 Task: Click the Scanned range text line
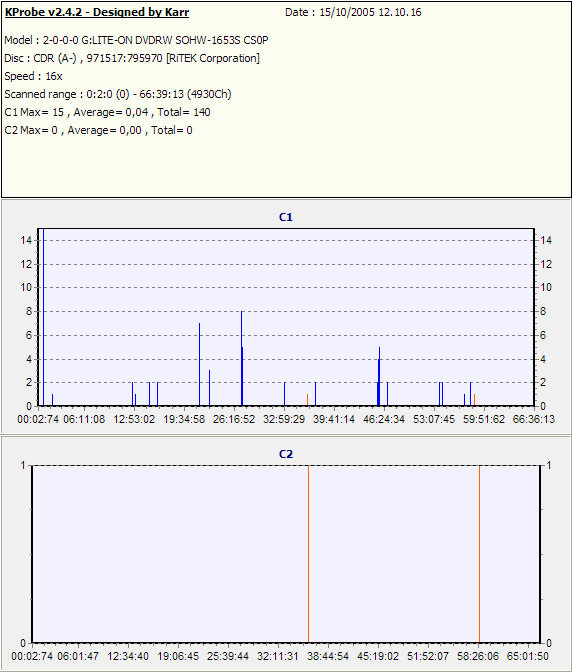point(118,94)
